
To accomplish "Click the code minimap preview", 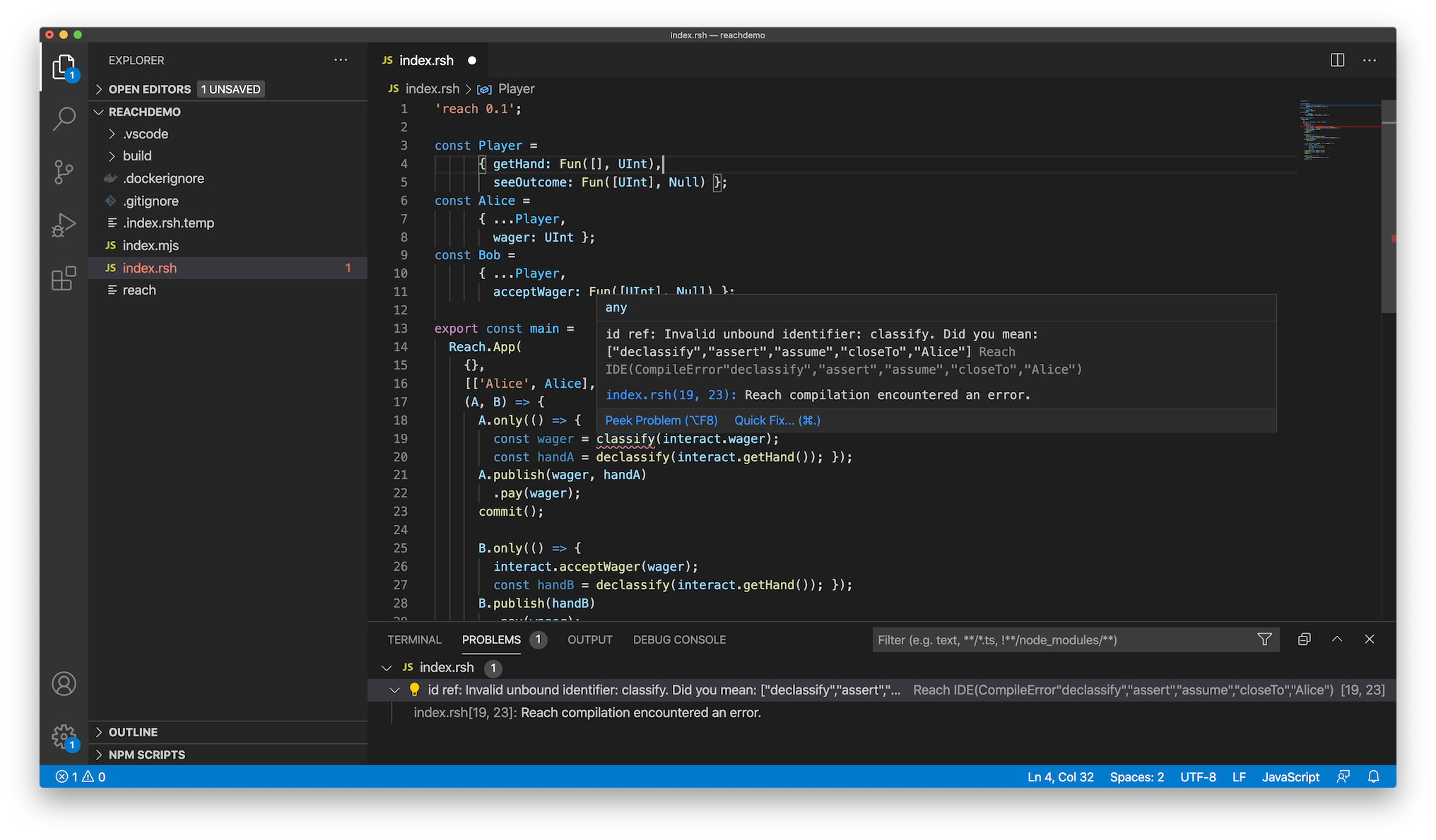I will (x=1339, y=131).
